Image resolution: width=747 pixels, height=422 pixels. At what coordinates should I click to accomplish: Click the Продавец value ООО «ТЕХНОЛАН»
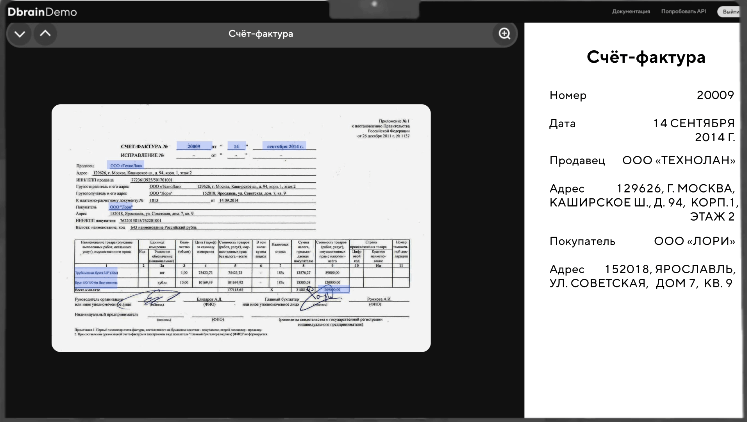click(x=678, y=161)
